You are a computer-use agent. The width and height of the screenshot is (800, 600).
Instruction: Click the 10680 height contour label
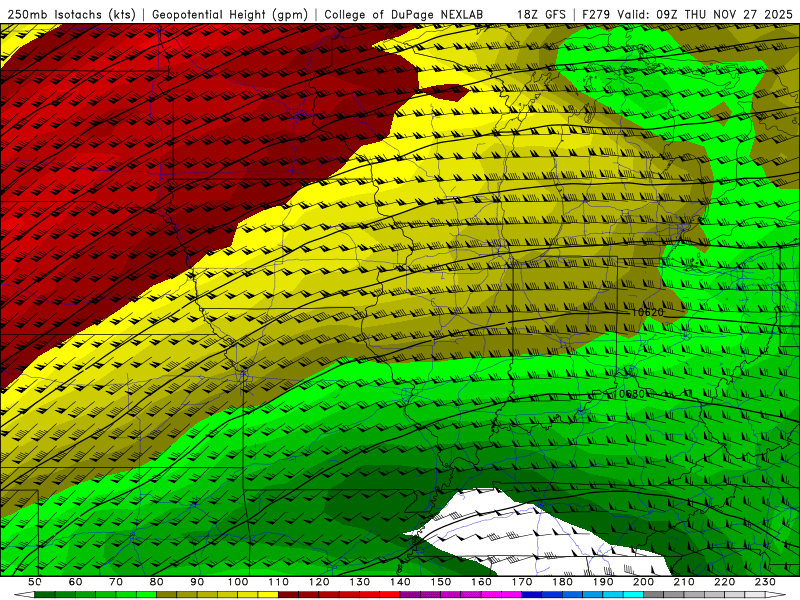[x=630, y=394]
